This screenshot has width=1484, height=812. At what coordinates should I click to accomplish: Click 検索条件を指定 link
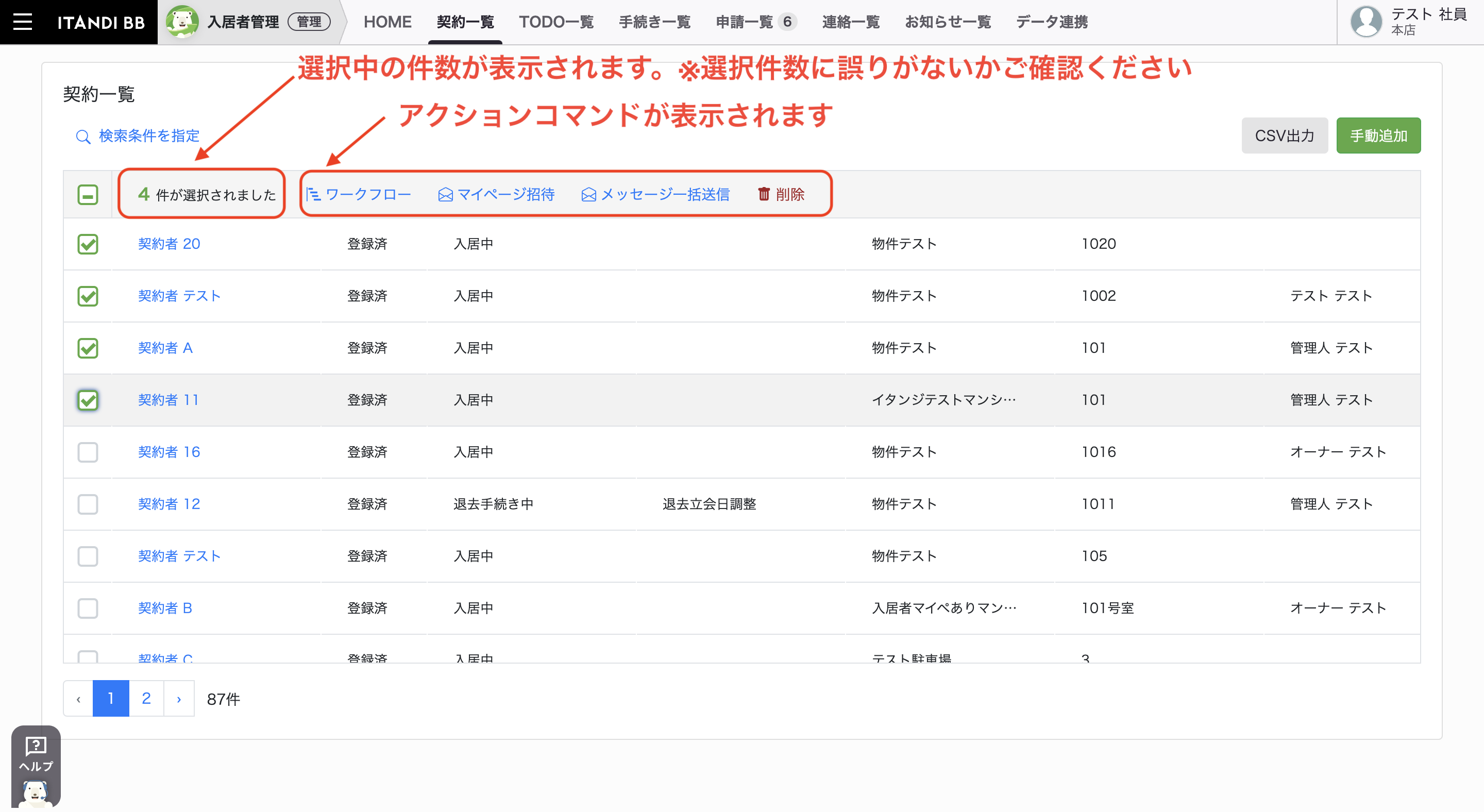click(149, 136)
